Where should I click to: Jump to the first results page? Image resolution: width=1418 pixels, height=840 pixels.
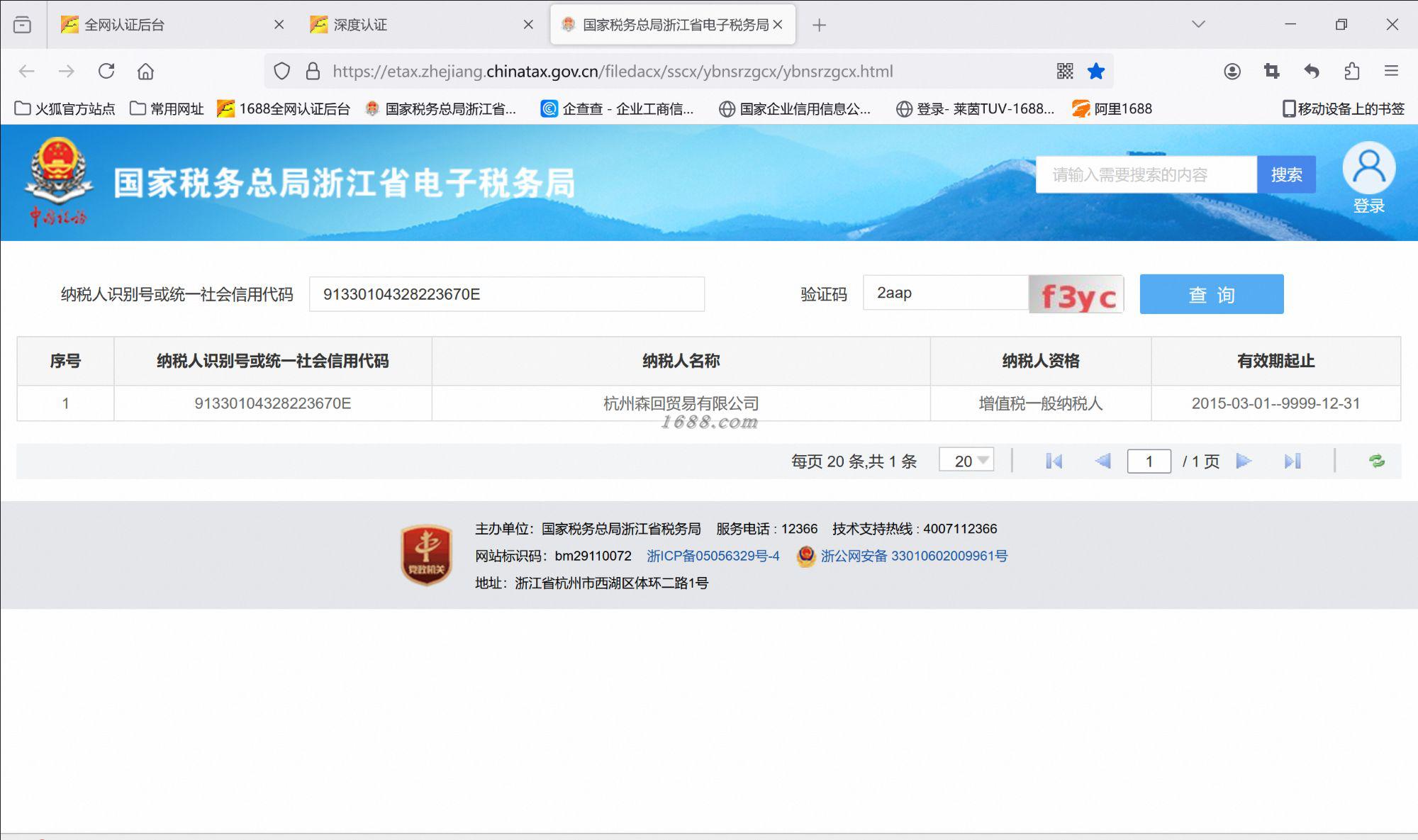click(1054, 461)
